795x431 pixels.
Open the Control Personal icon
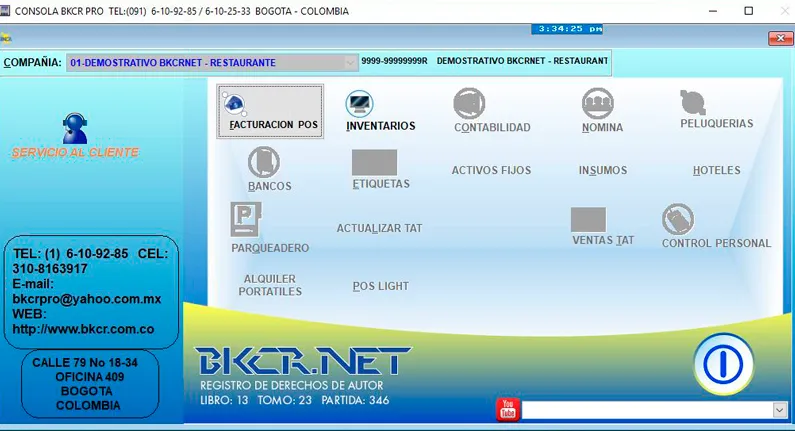(x=678, y=219)
